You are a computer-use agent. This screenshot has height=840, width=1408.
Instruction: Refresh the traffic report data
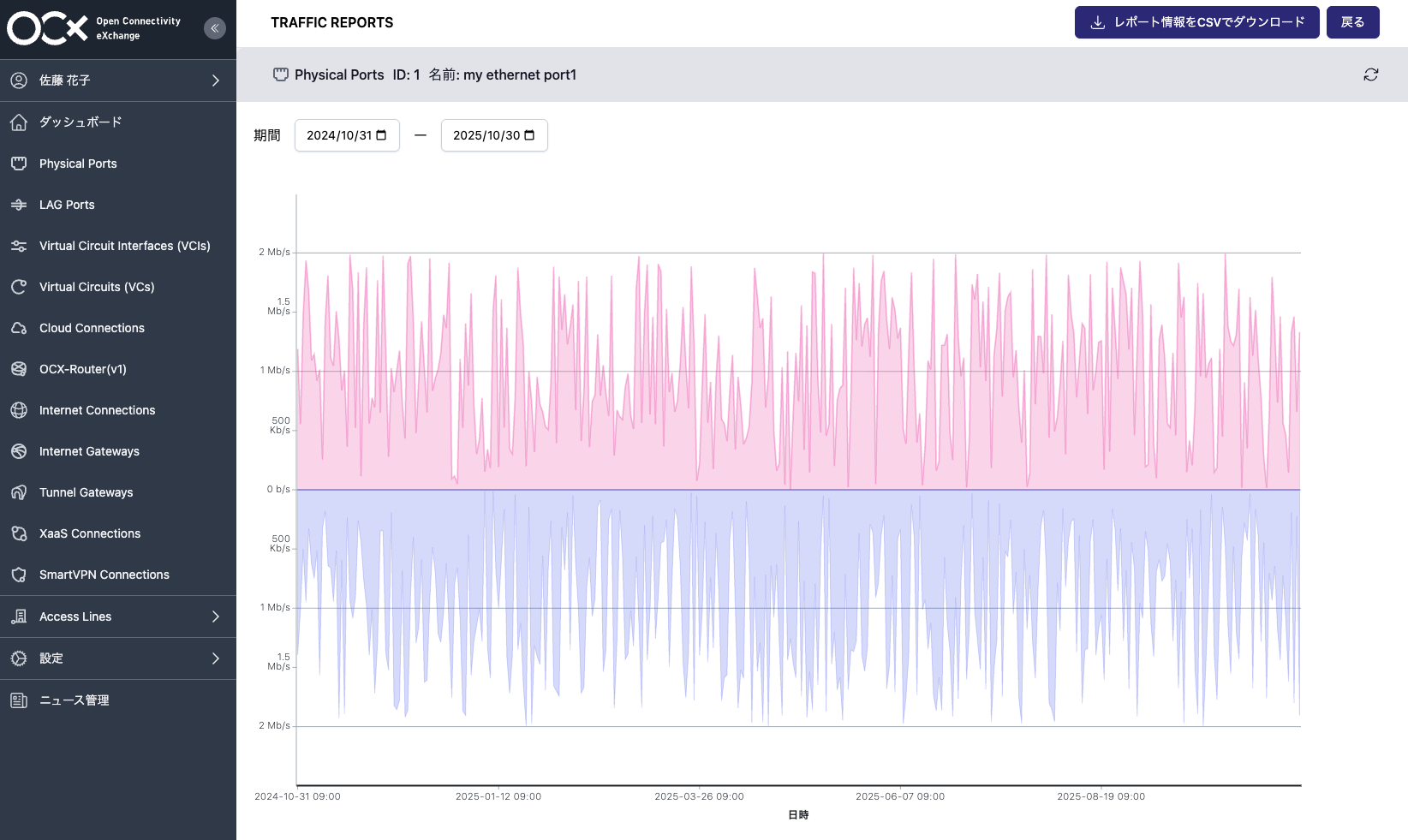tap(1371, 74)
